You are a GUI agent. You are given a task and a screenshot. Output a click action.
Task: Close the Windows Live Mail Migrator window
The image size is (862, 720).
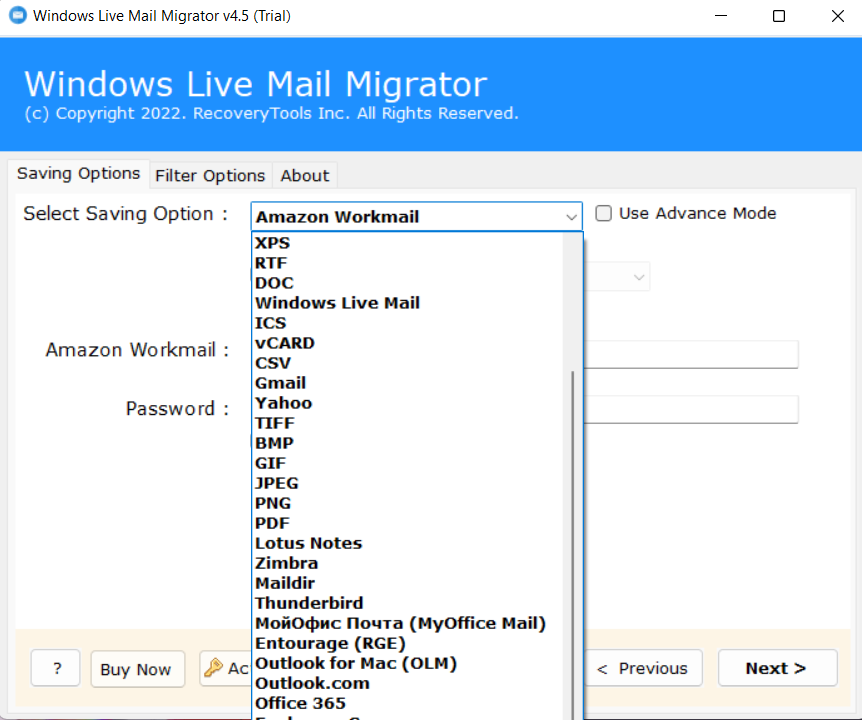coord(837,16)
